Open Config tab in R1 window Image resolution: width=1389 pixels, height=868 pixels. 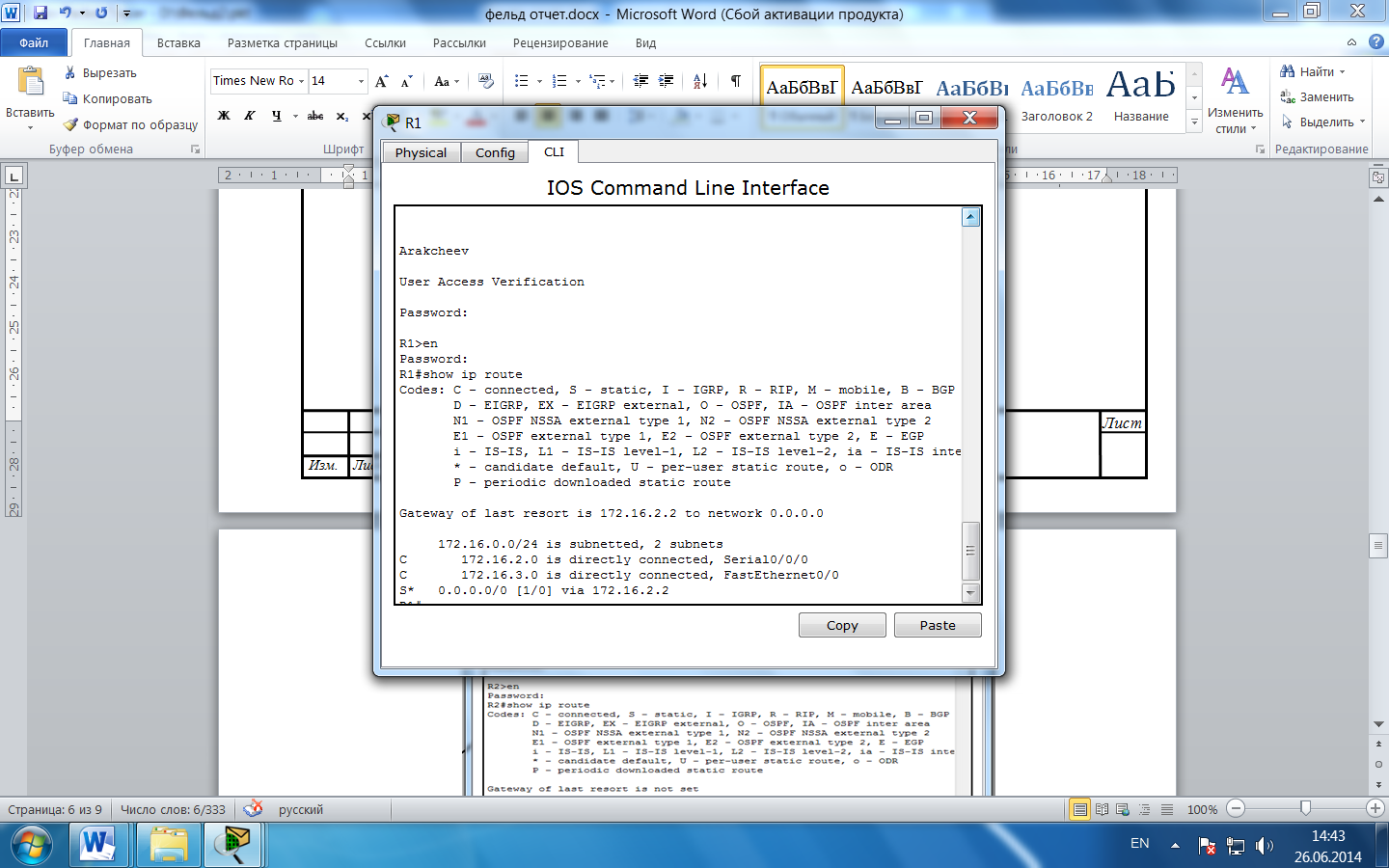[x=495, y=152]
